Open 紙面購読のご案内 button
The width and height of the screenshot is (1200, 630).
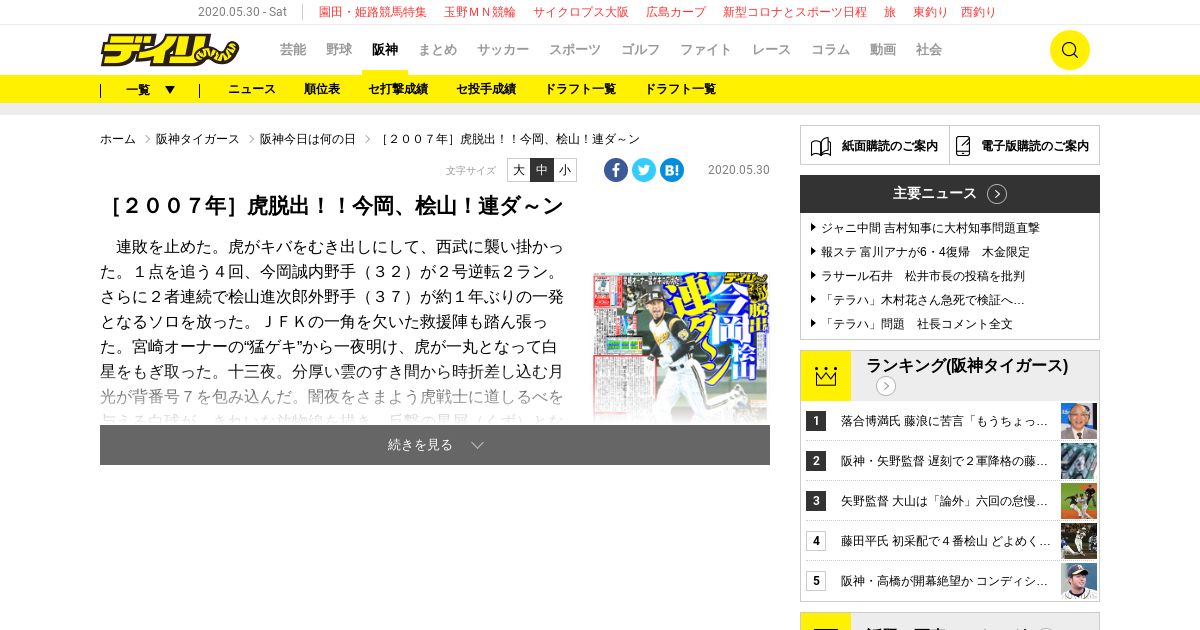pyautogui.click(x=875, y=145)
